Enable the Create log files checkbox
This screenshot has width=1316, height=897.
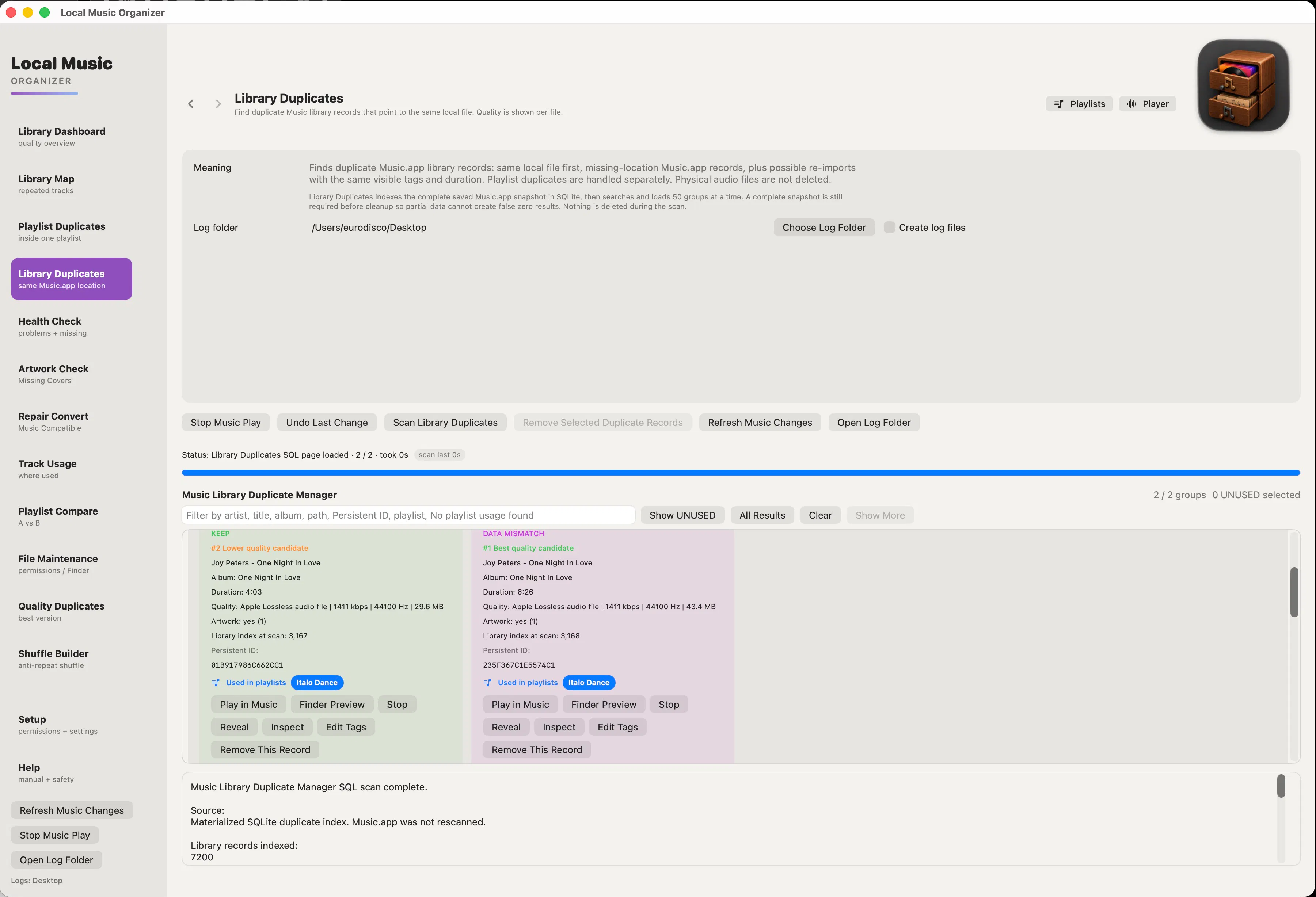click(890, 228)
